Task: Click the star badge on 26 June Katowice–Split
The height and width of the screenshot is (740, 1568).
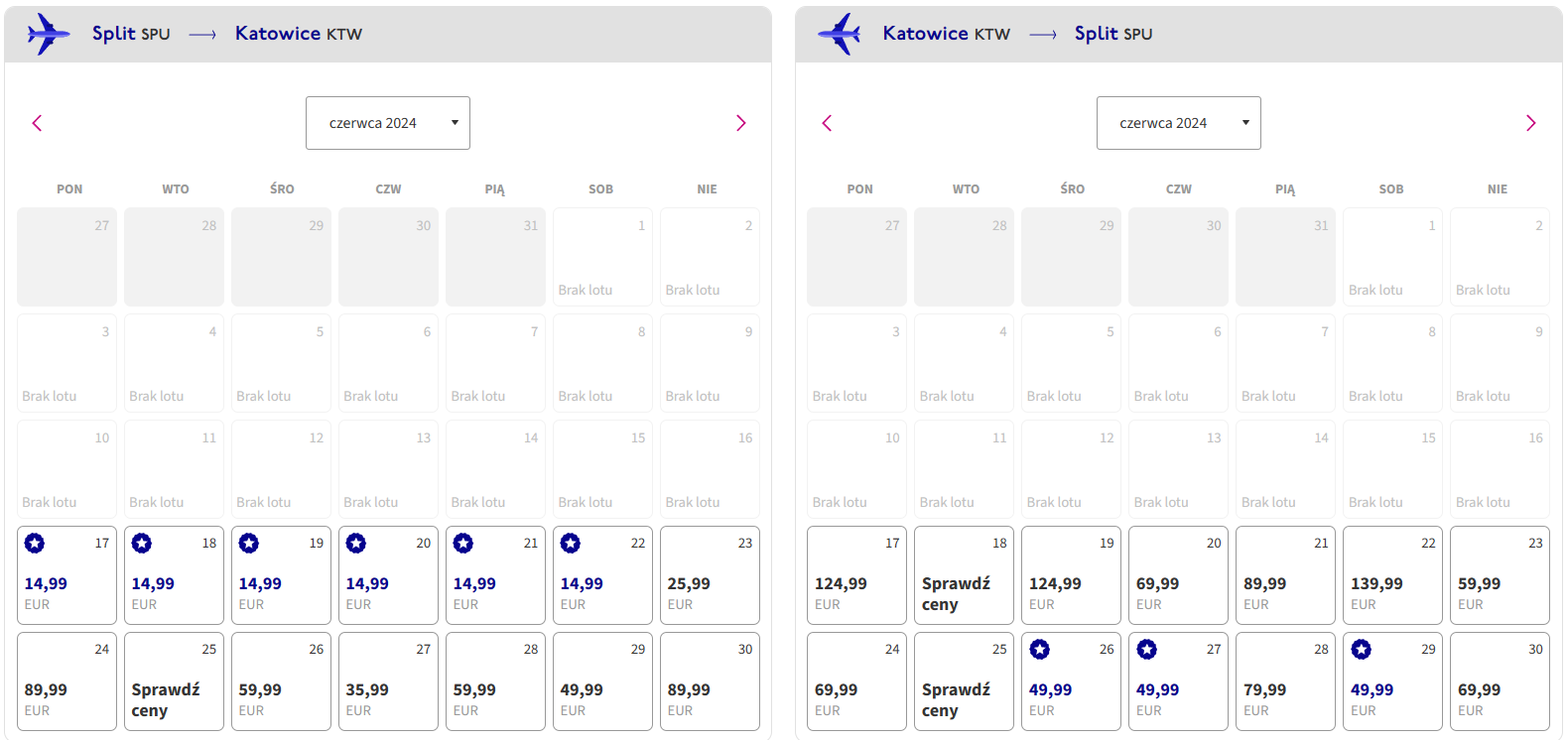Action: 1040,650
